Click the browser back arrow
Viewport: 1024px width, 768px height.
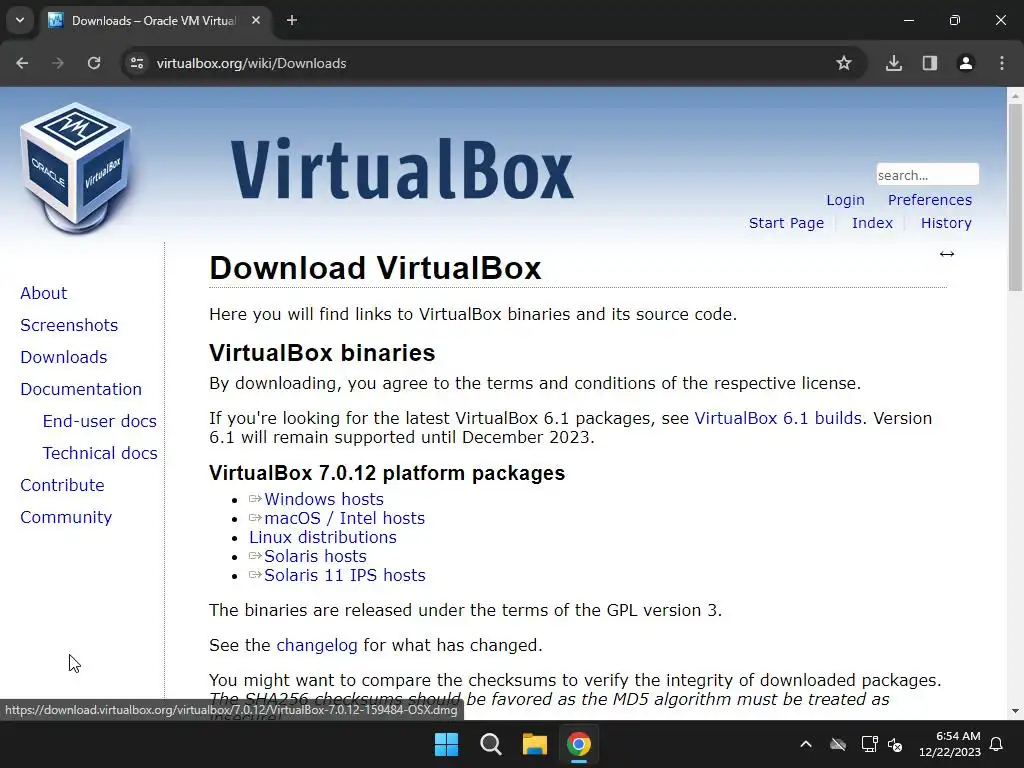[22, 63]
